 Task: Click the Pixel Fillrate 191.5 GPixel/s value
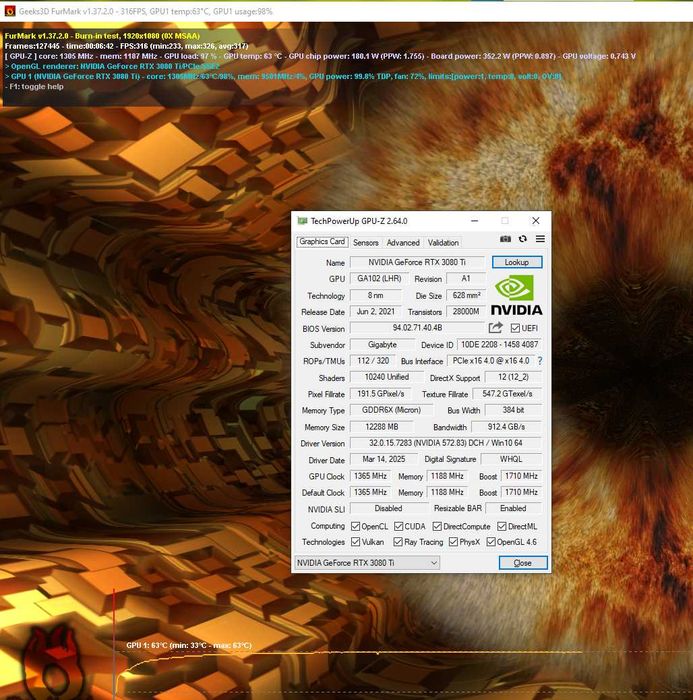tap(381, 394)
